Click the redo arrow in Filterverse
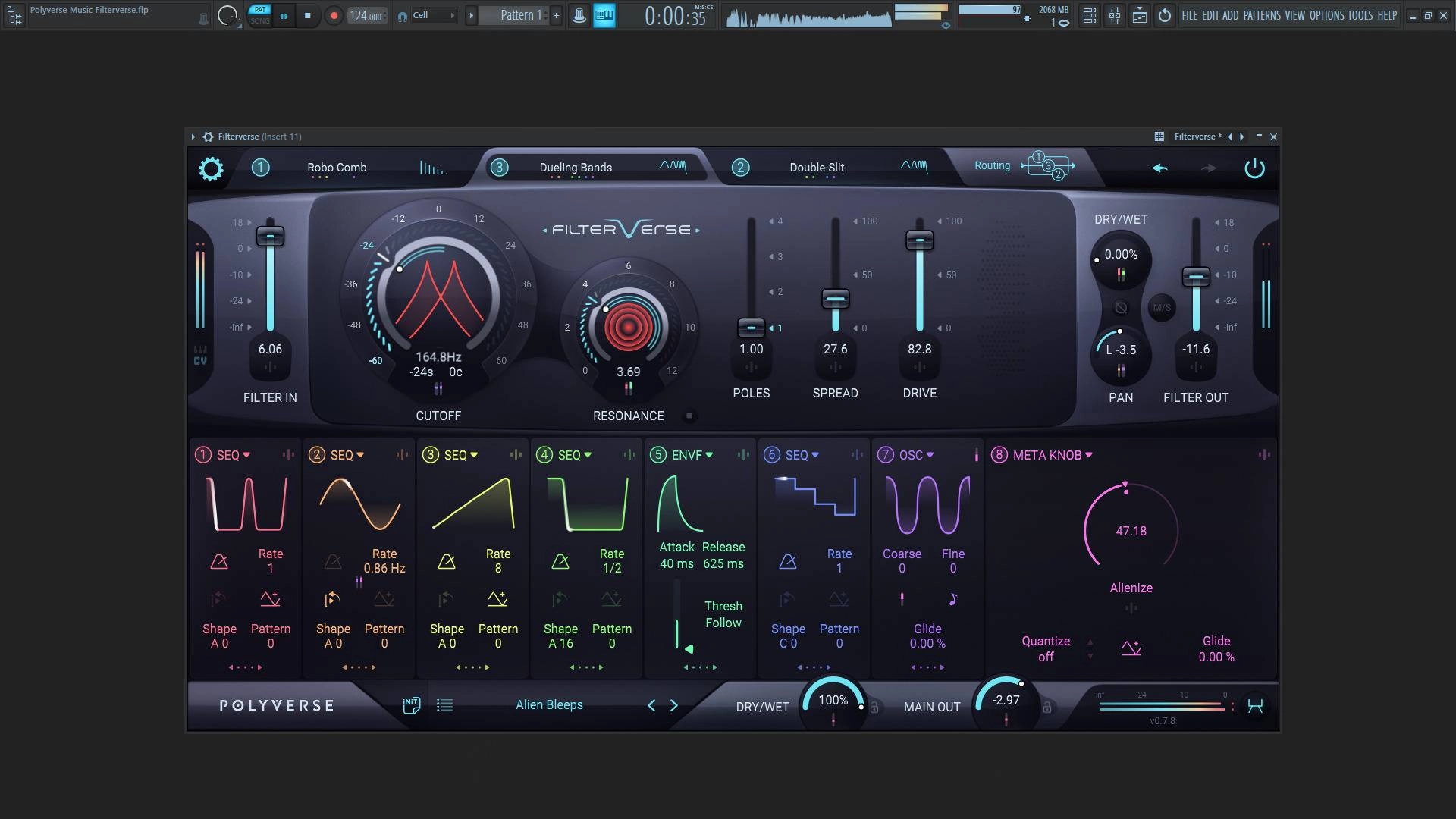 (1208, 168)
